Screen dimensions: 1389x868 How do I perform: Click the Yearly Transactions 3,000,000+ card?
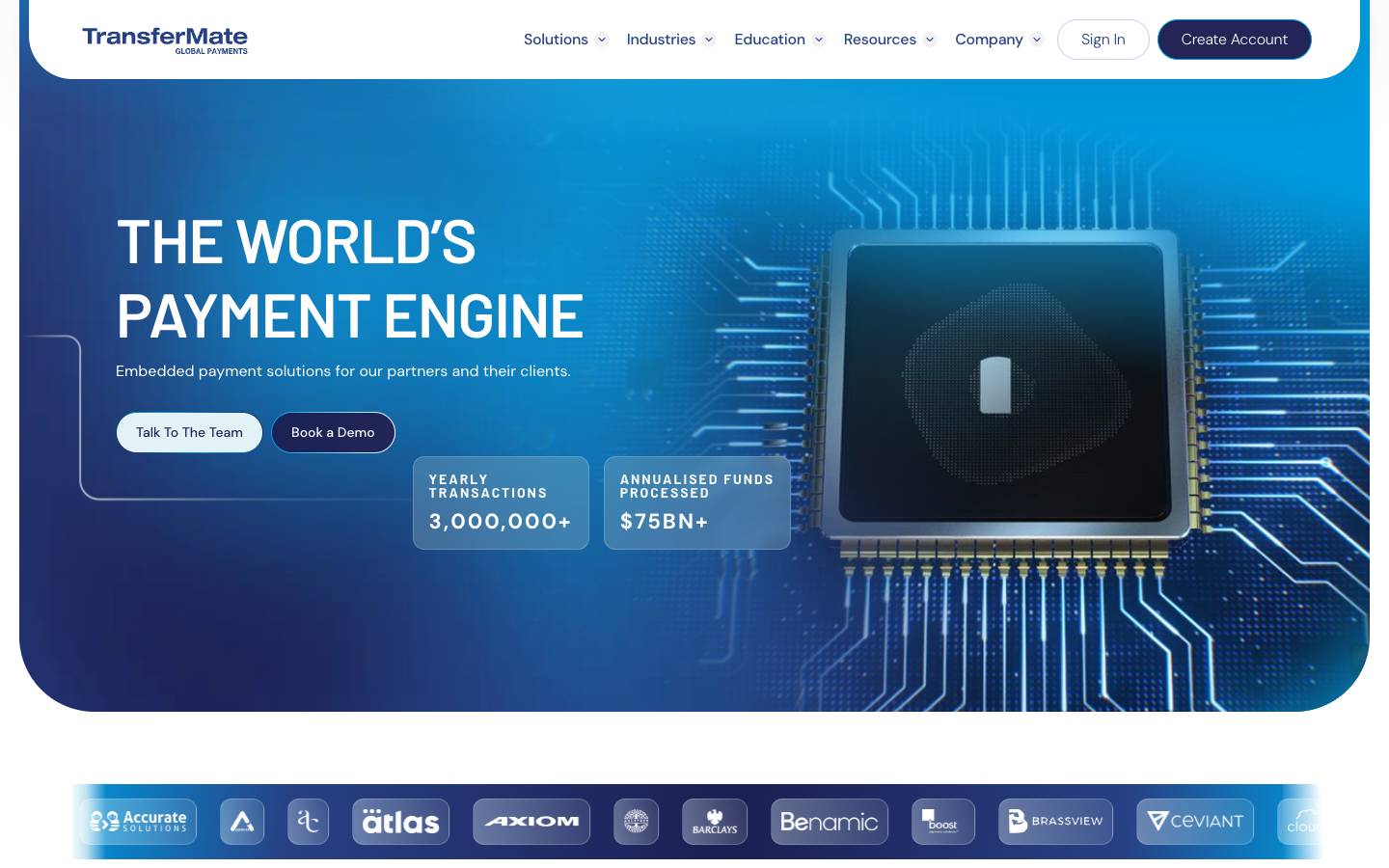tap(501, 502)
